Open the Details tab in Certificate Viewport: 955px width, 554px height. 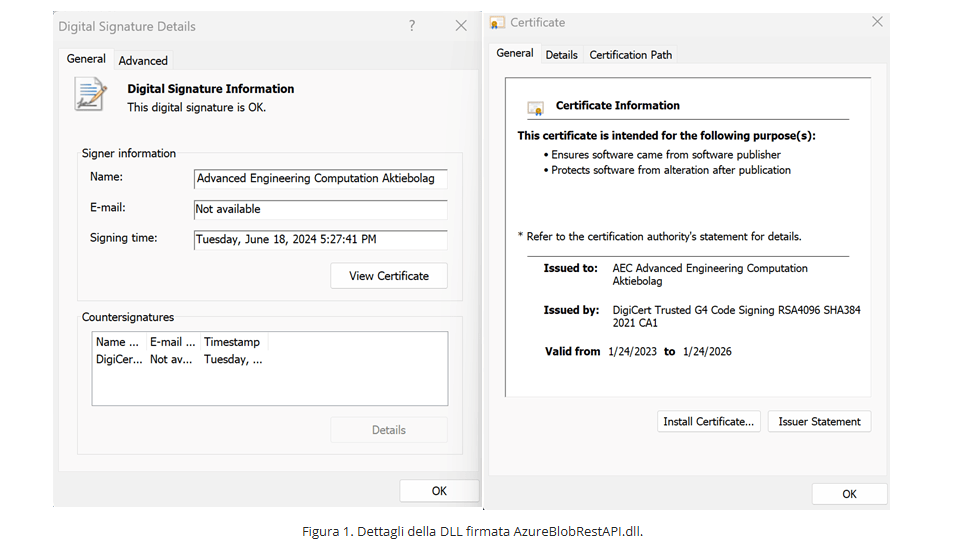[561, 55]
